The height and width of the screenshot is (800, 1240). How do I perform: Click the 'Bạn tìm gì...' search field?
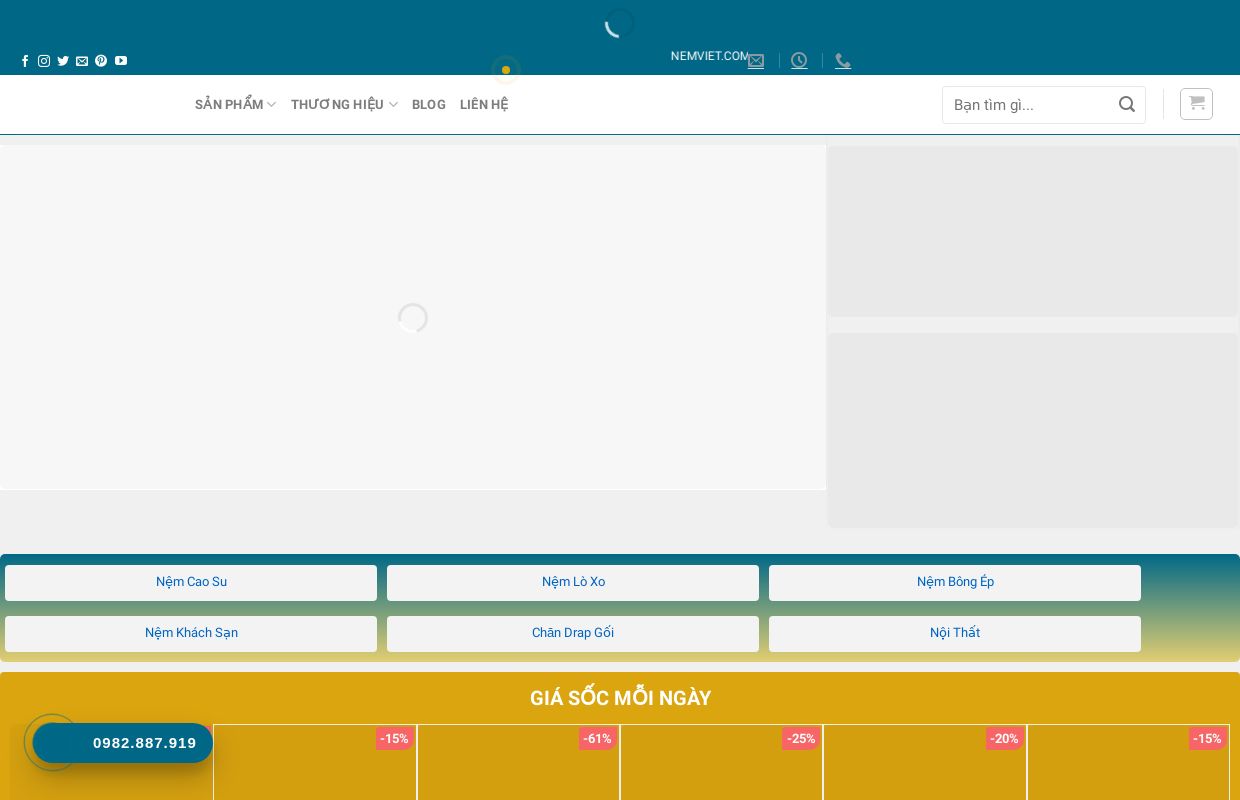(1028, 105)
